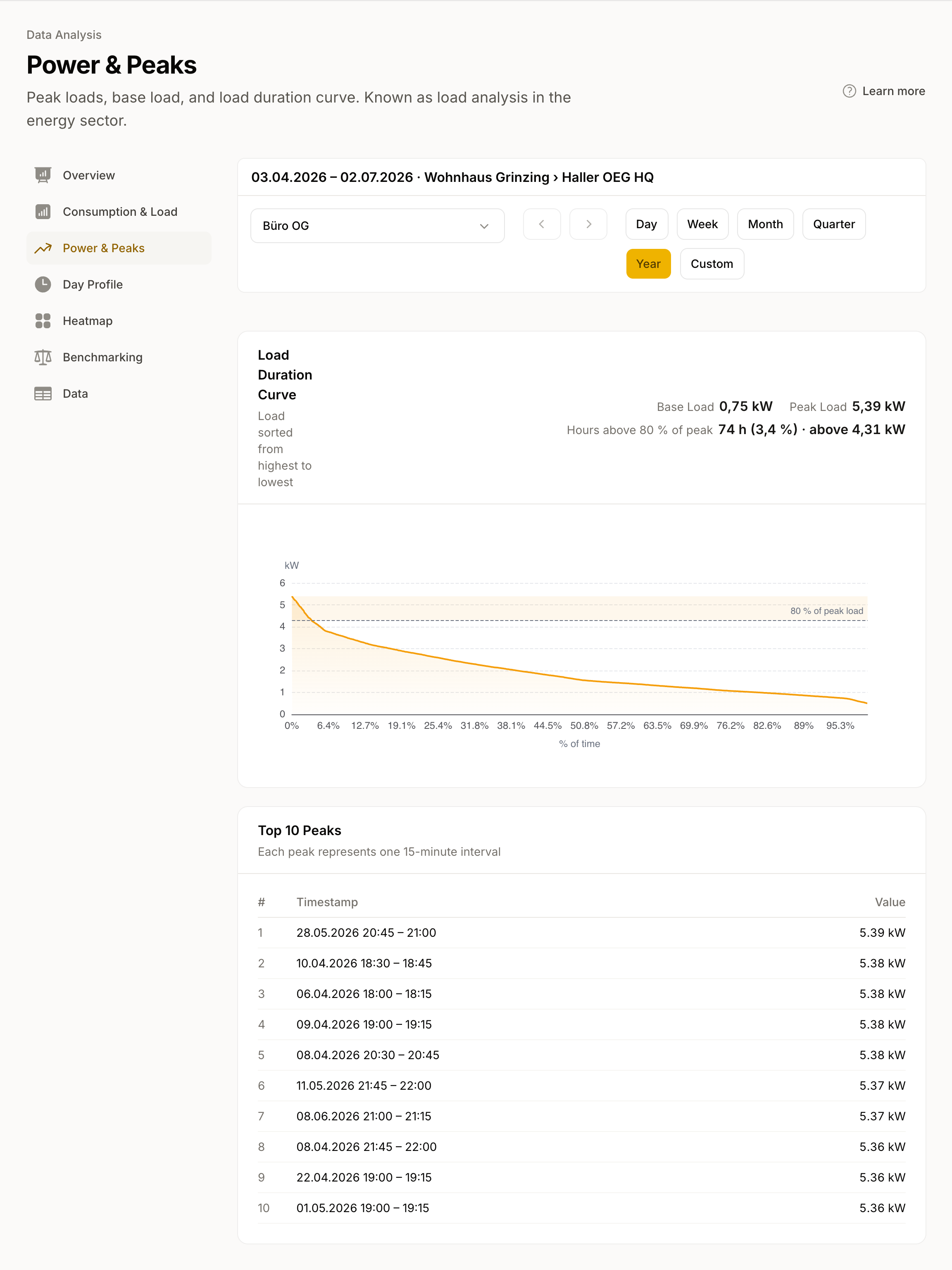Select peak row 08.04.2026 21:45 – 22:00
Viewport: 952px width, 1270px height.
(x=581, y=1147)
